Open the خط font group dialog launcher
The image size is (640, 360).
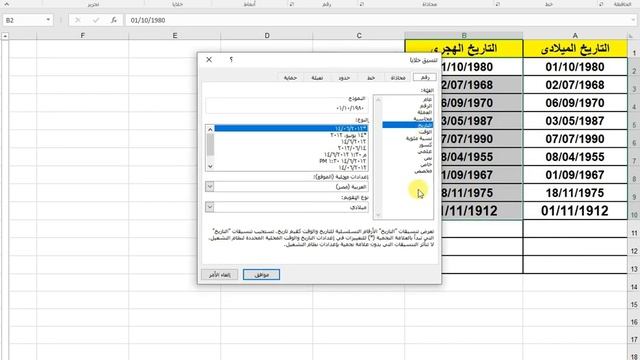click(498, 4)
